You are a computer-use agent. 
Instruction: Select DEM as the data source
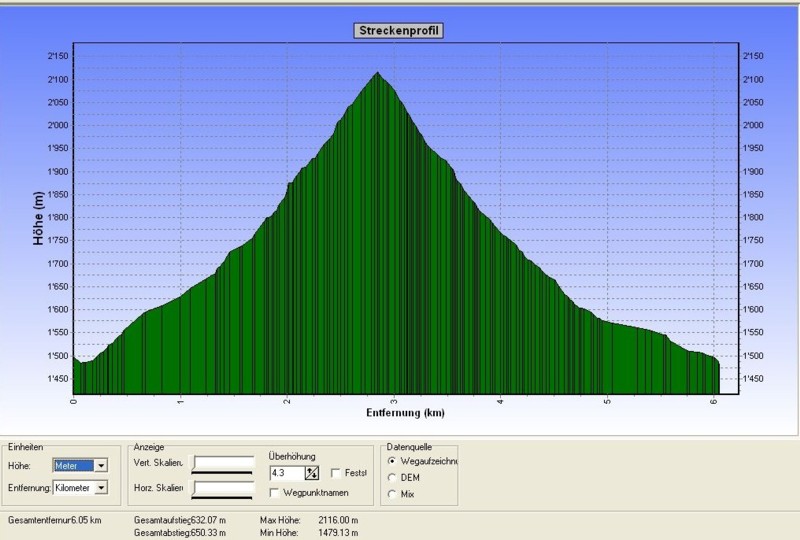pos(391,477)
